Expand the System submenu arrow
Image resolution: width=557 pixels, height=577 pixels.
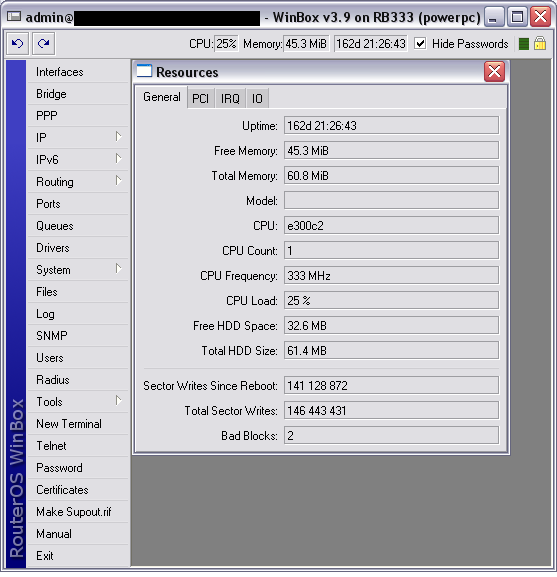(x=118, y=269)
